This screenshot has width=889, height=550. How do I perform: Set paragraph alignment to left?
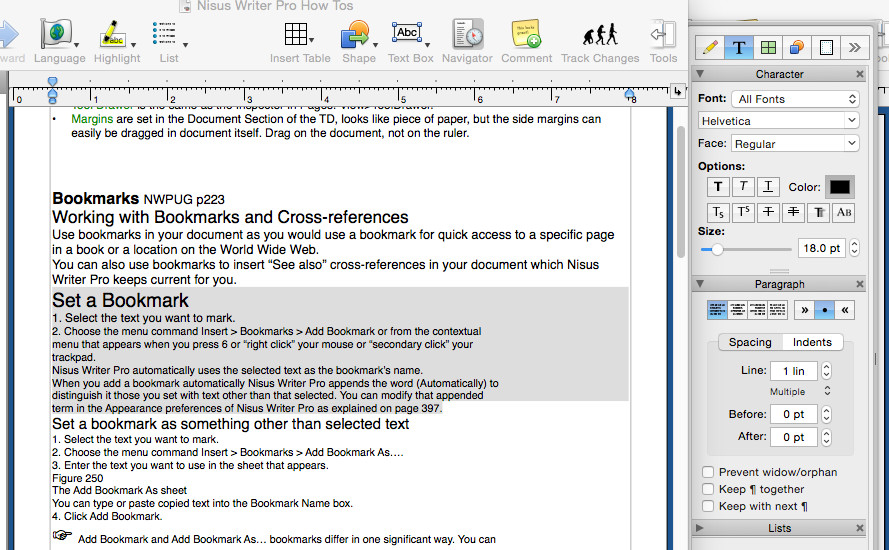coord(717,310)
